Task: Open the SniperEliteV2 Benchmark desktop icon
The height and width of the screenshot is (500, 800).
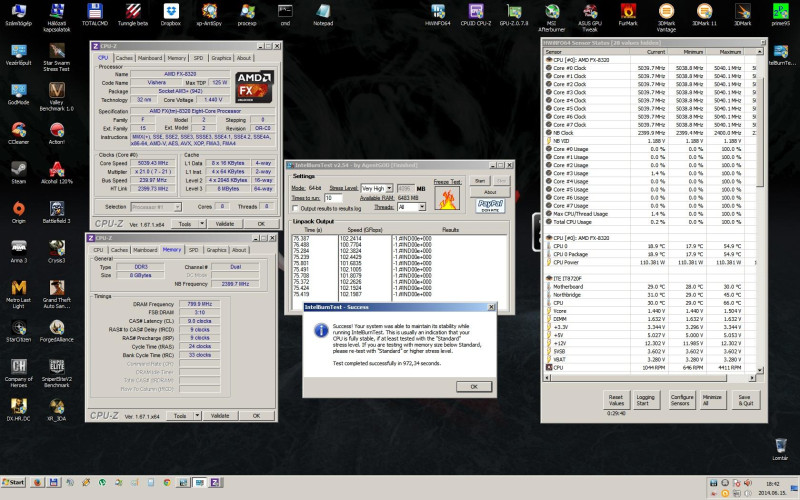Action: pos(57,373)
